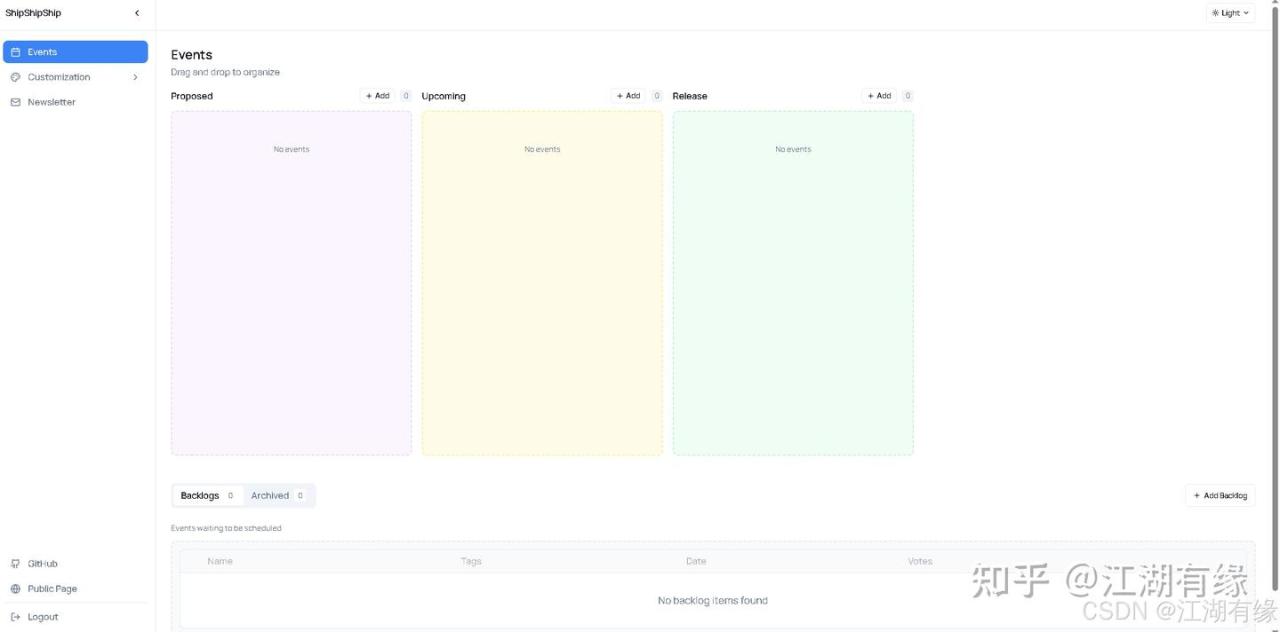
Task: Click the globe icon for Public Page
Action: click(15, 589)
